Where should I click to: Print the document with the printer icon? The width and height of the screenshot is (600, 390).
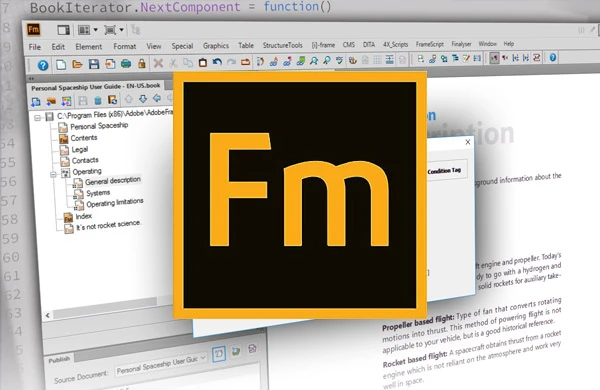126,63
